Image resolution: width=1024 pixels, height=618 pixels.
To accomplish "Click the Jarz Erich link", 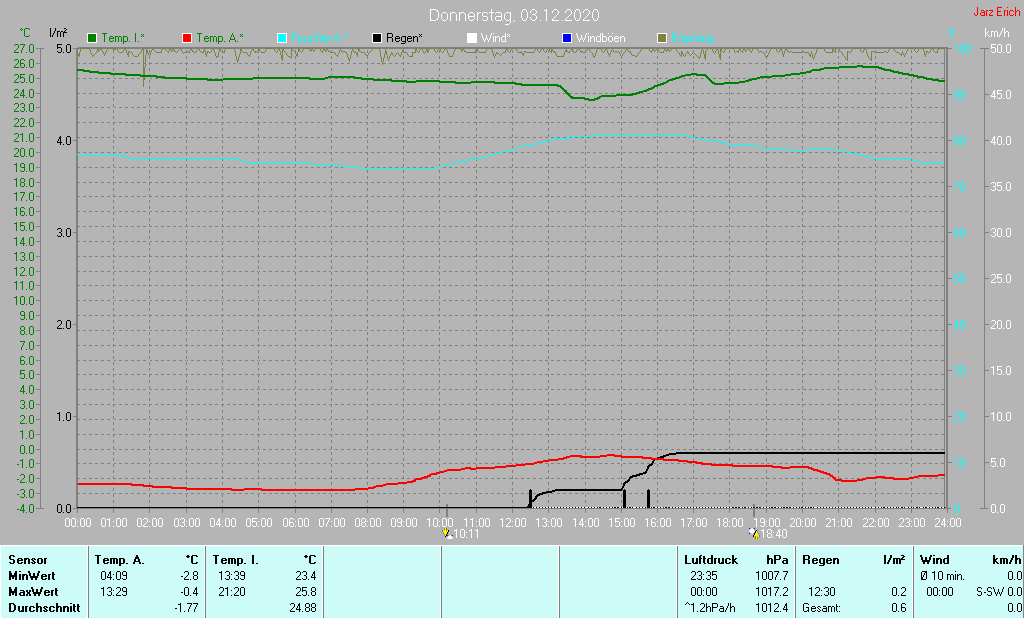I will pyautogui.click(x=996, y=13).
